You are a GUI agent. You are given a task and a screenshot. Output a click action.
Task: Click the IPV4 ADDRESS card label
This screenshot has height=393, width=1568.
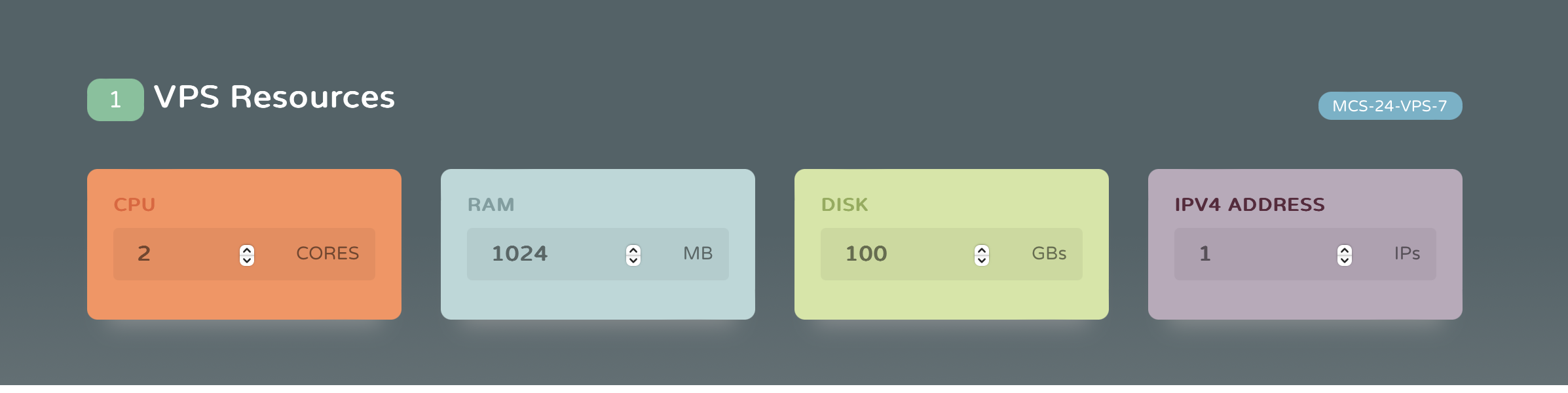1249,205
